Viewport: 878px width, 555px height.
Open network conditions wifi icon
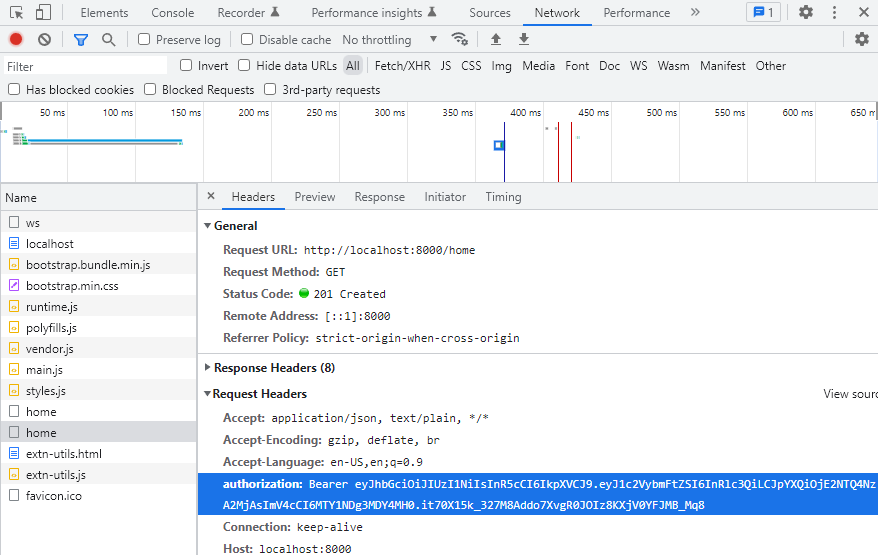460,39
